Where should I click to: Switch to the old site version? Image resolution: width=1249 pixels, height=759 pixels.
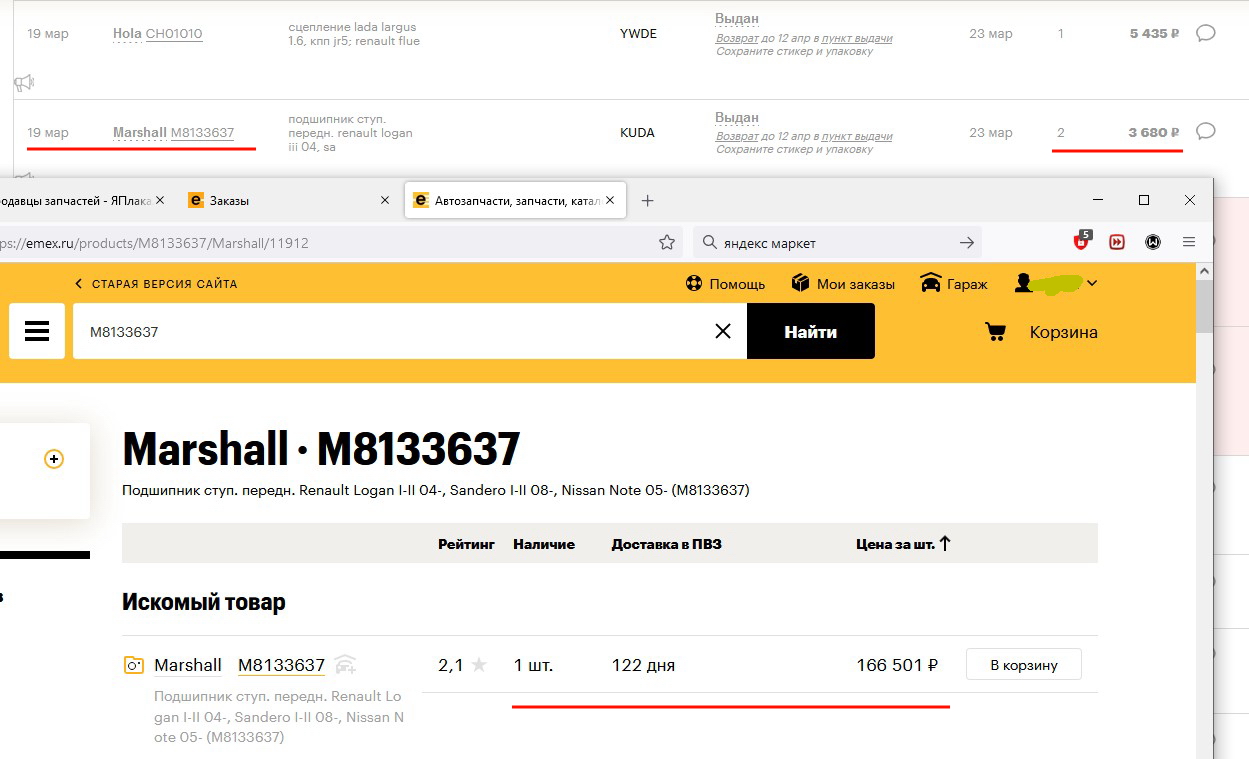click(x=157, y=284)
